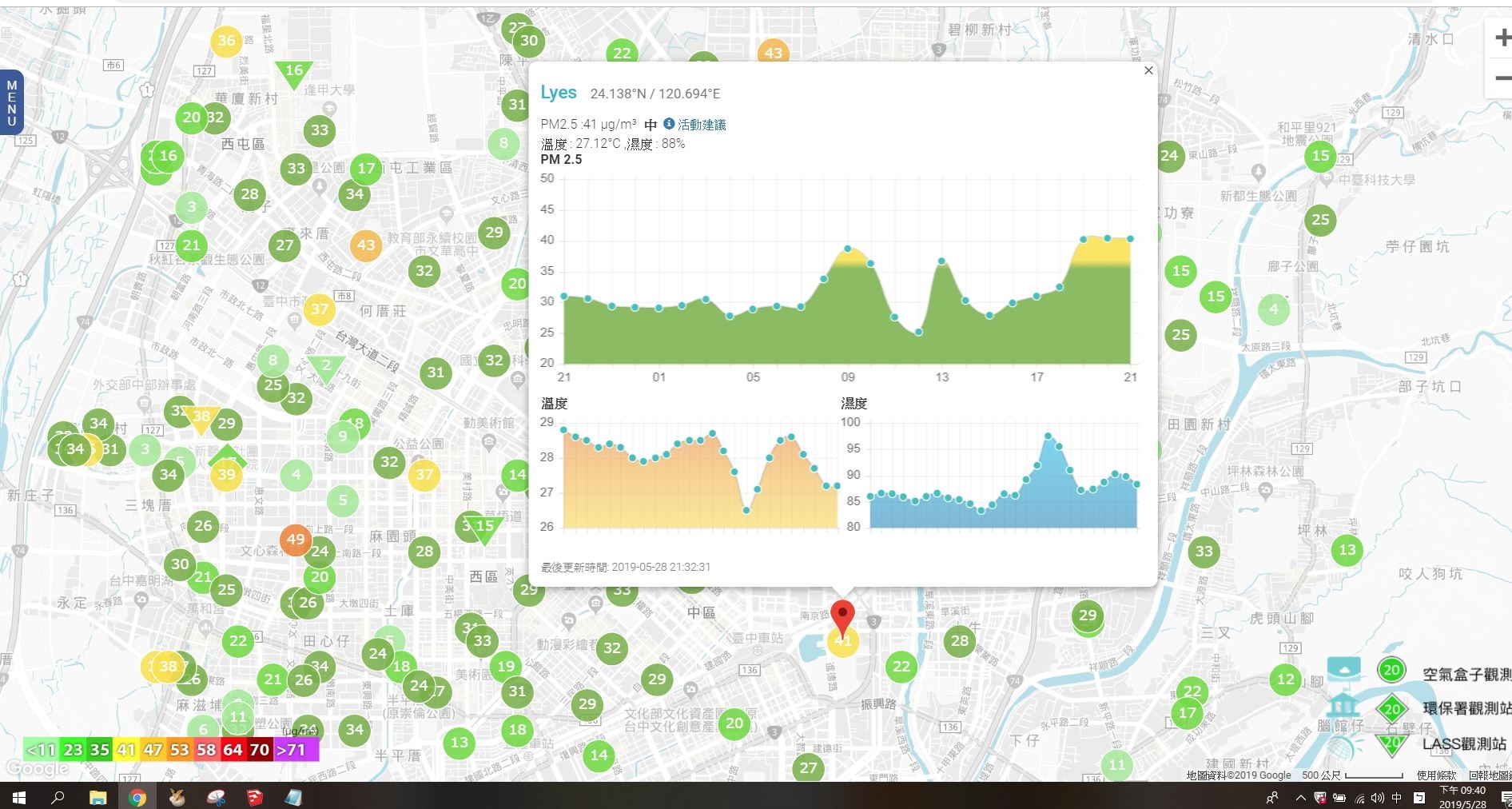Viewport: 1512px width, 809px height.
Task: Click the EPA station diamond legend icon
Action: click(1391, 708)
